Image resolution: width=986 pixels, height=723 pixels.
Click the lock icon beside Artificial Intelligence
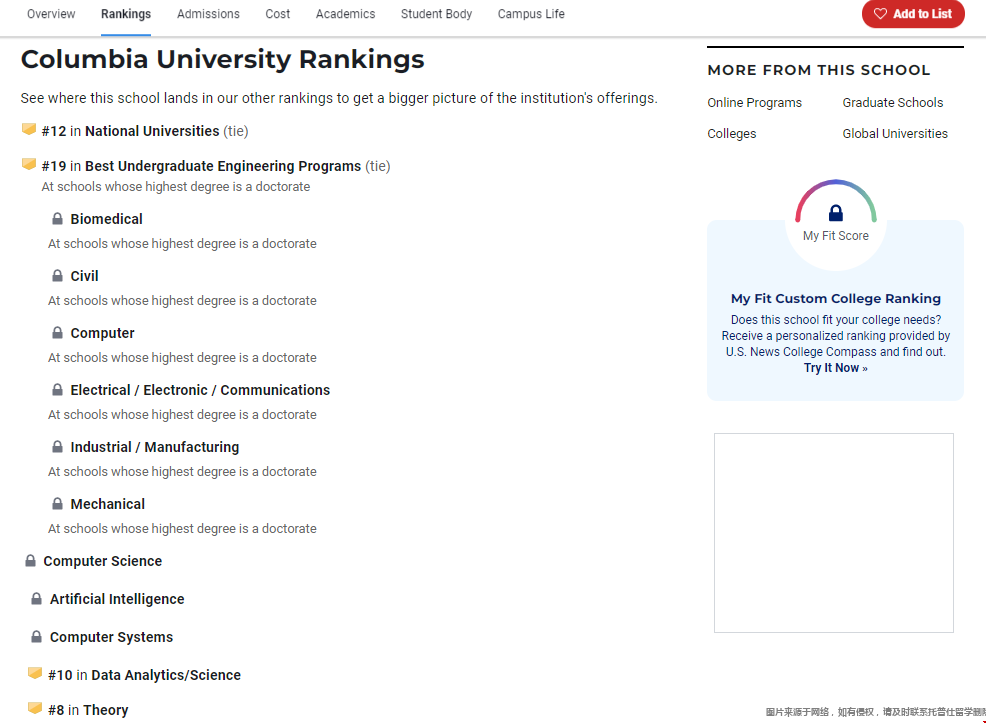(x=36, y=599)
